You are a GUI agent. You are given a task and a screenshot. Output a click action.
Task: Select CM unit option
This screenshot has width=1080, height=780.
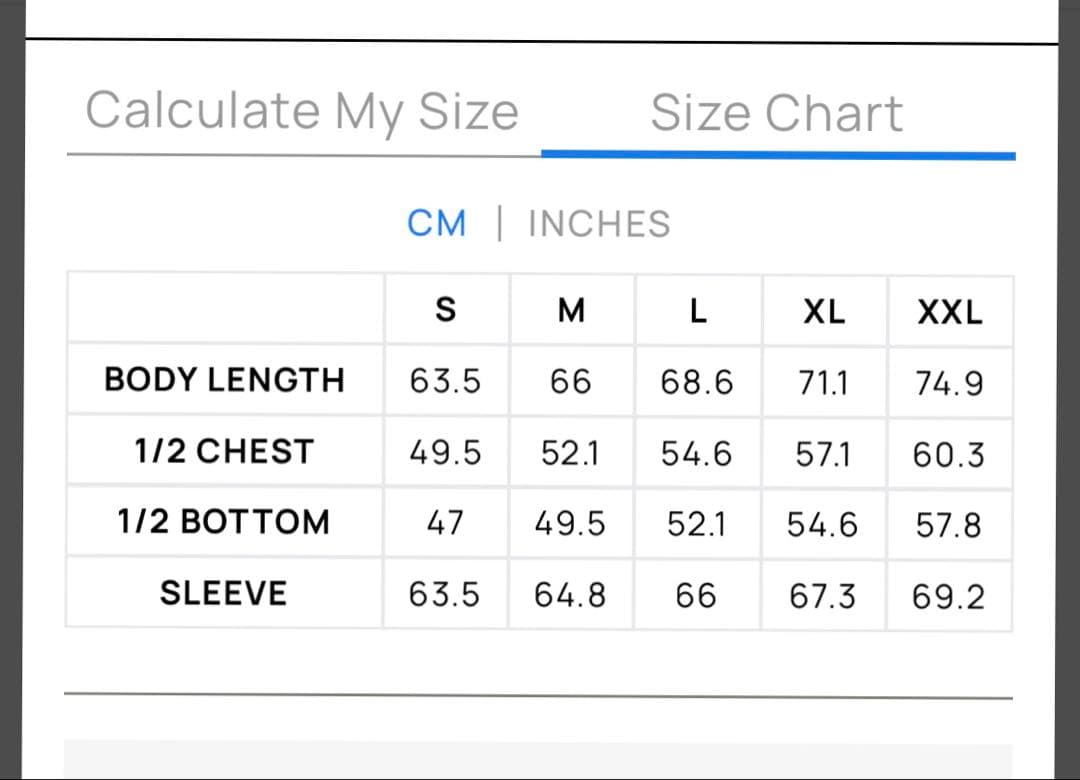[437, 224]
